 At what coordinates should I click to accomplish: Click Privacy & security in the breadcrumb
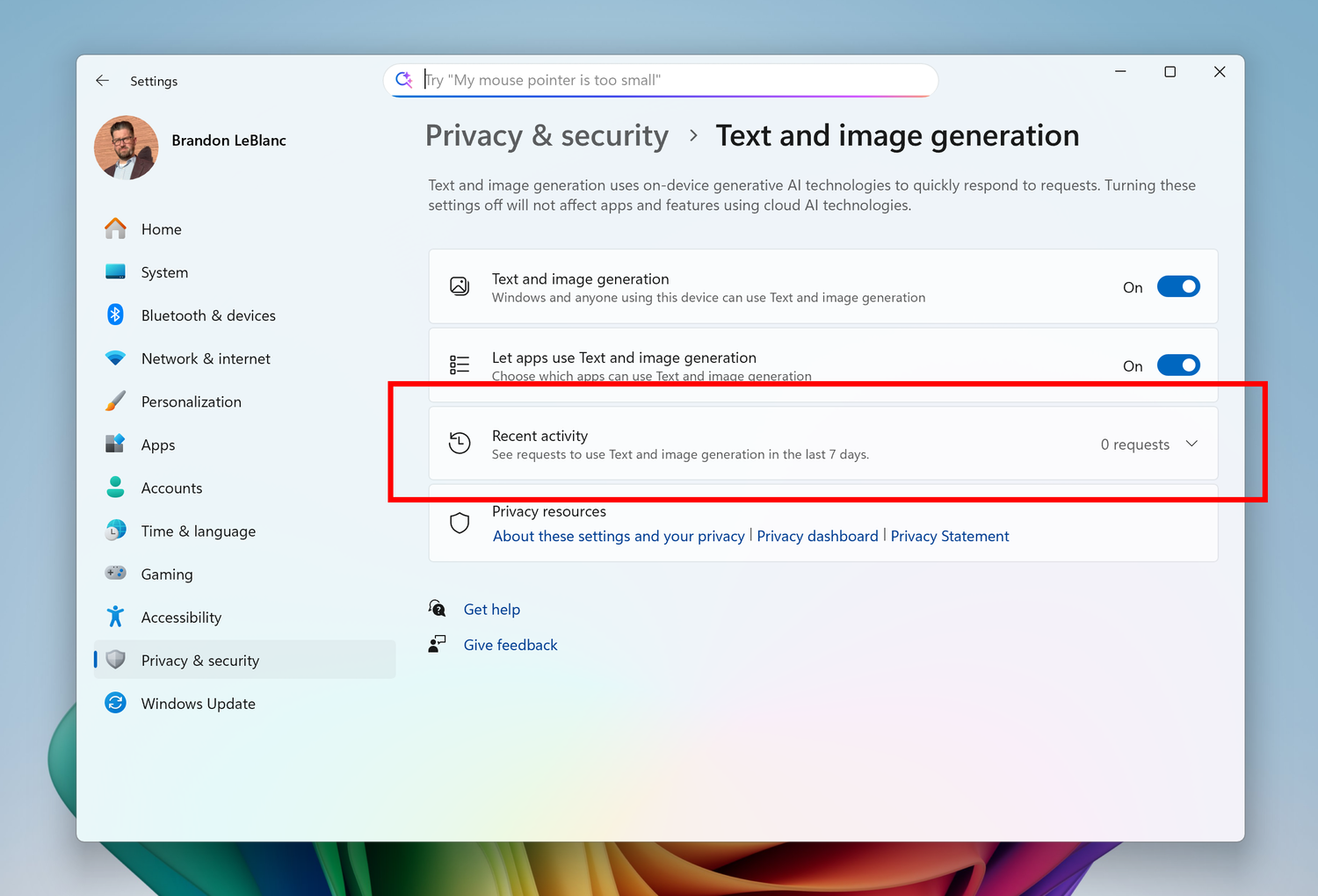546,135
